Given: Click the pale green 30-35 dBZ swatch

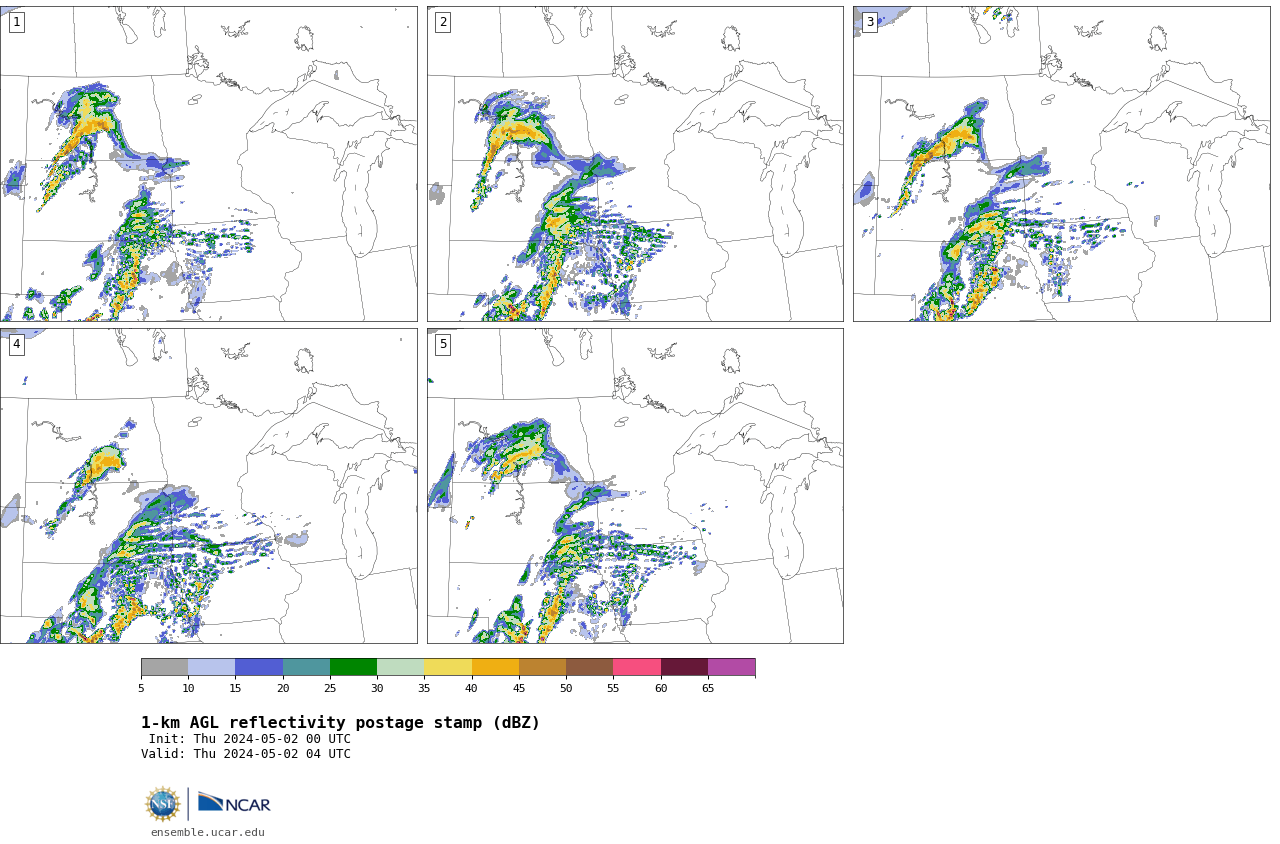Looking at the screenshot, I should coord(400,667).
